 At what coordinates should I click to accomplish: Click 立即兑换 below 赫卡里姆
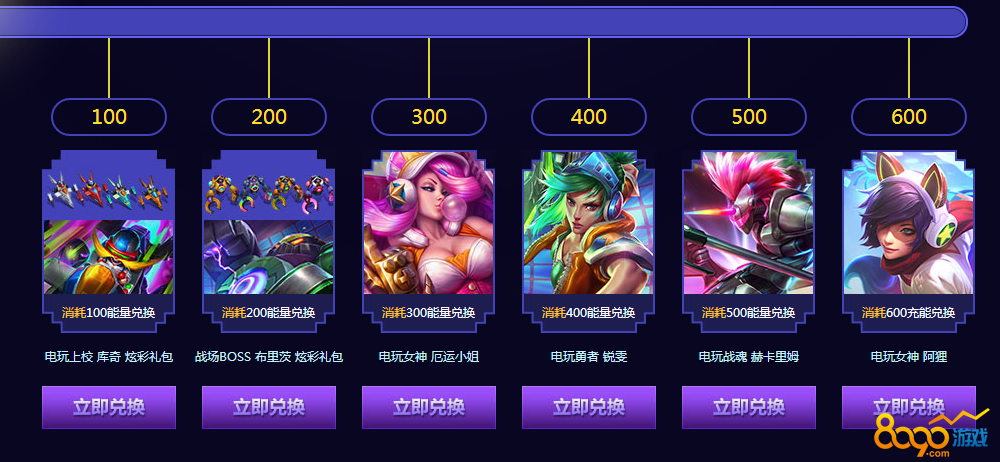(x=749, y=407)
